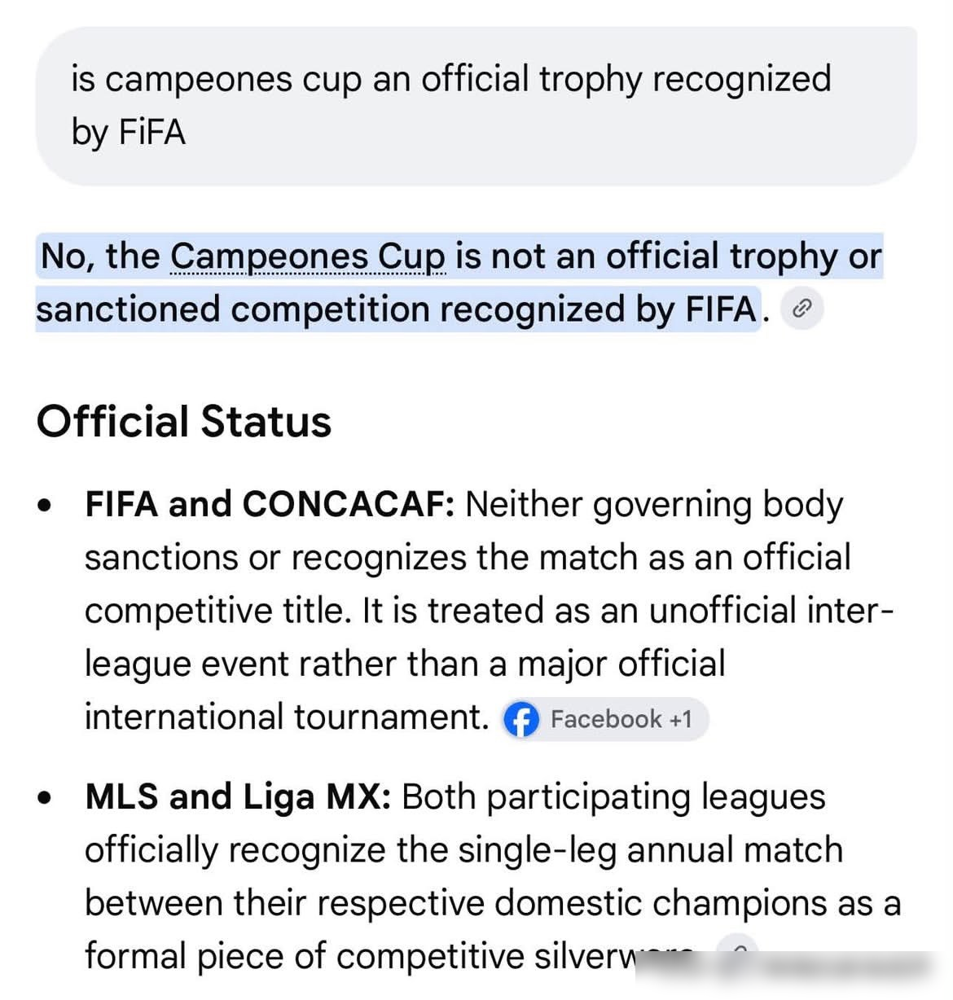Tap the search query bubble to edit it
953x1000 pixels.
pos(476,106)
